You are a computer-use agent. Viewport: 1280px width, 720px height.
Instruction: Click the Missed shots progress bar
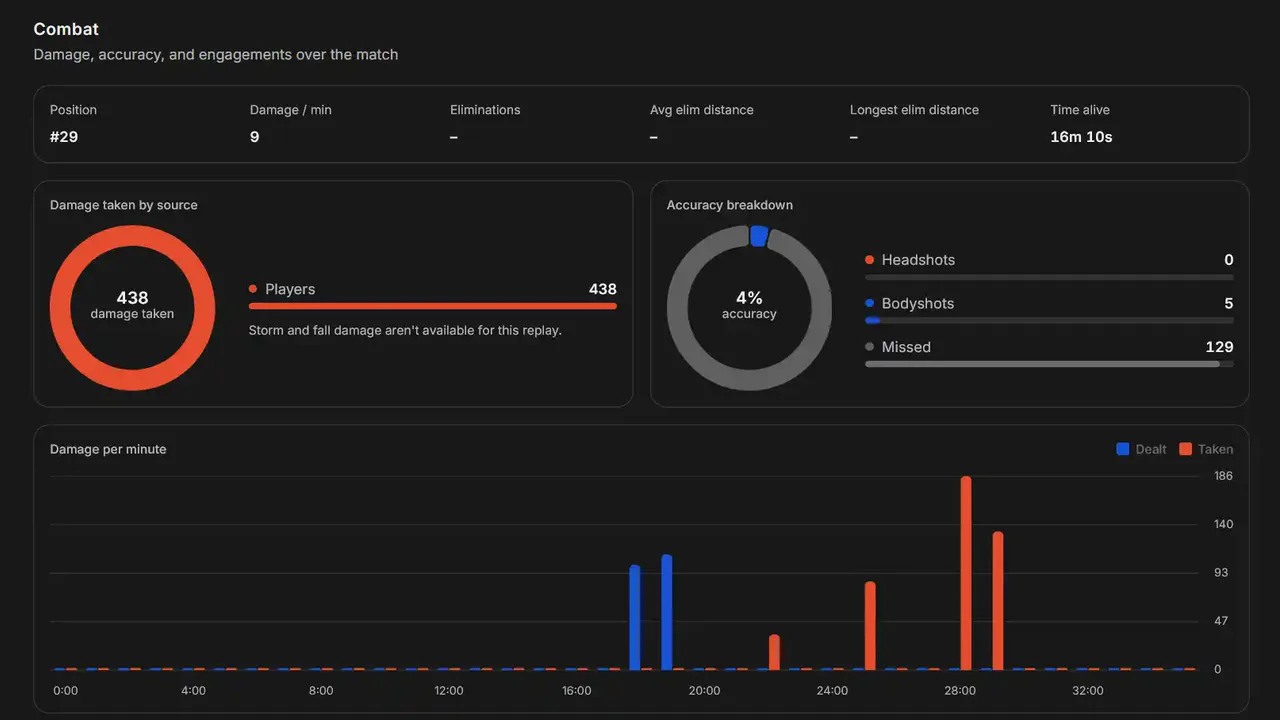click(x=1049, y=364)
